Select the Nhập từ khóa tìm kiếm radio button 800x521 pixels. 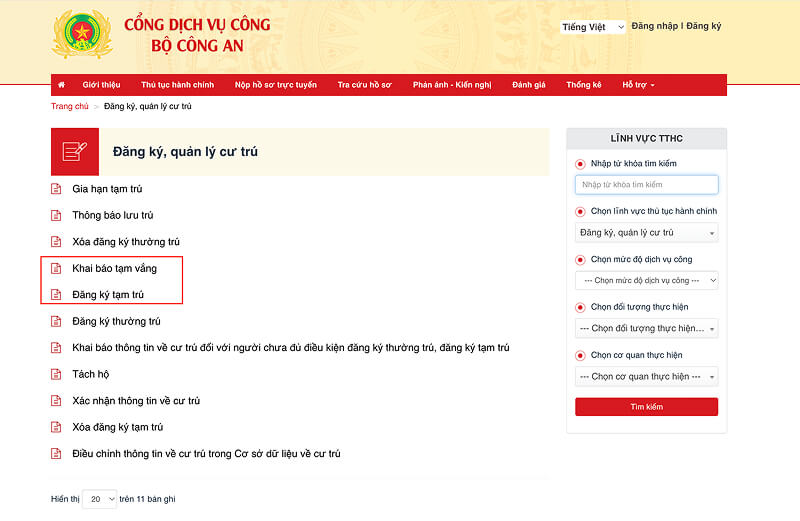pyautogui.click(x=580, y=164)
